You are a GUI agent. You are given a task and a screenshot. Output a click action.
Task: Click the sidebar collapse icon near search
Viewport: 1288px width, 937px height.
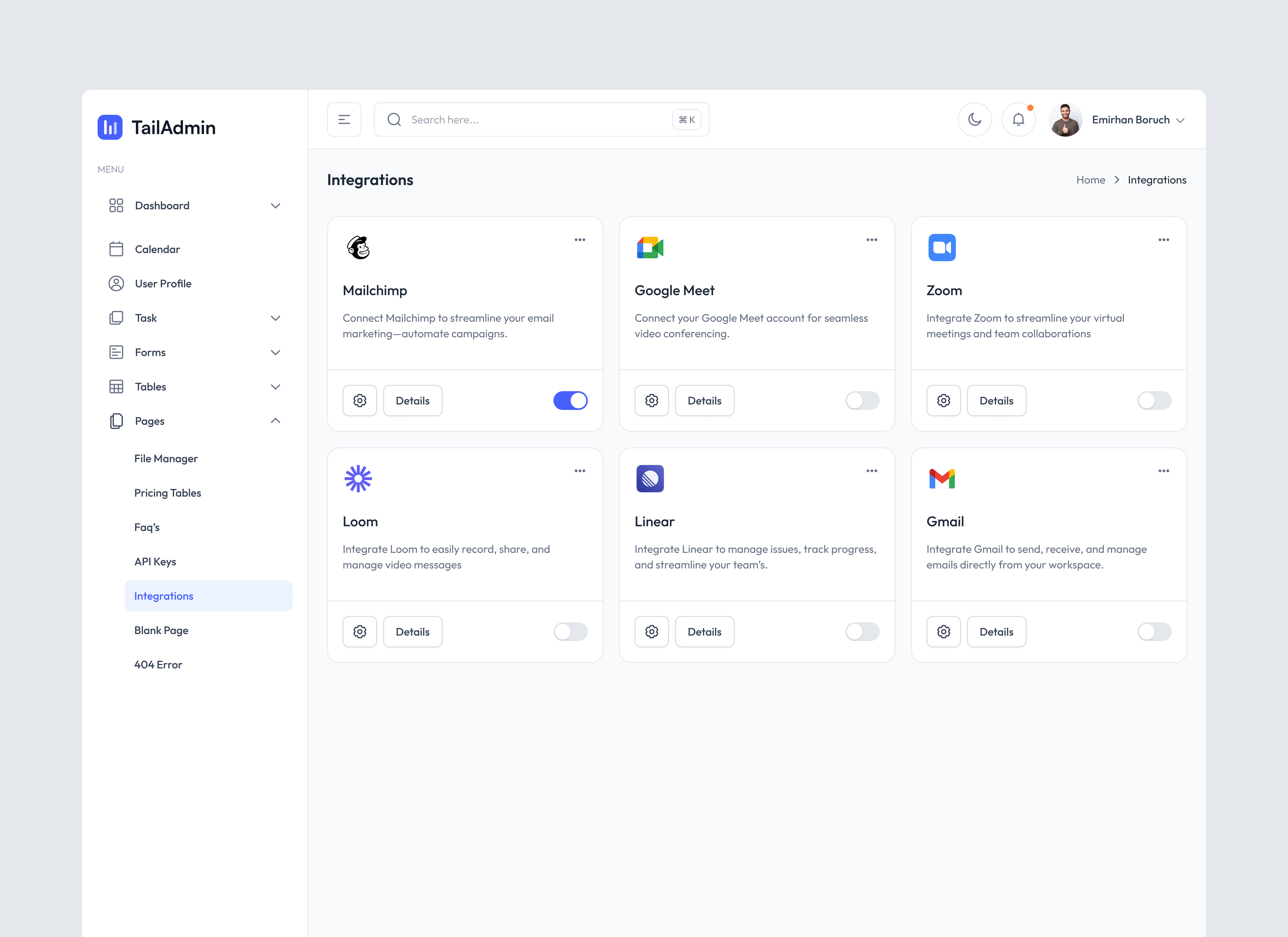coord(344,119)
